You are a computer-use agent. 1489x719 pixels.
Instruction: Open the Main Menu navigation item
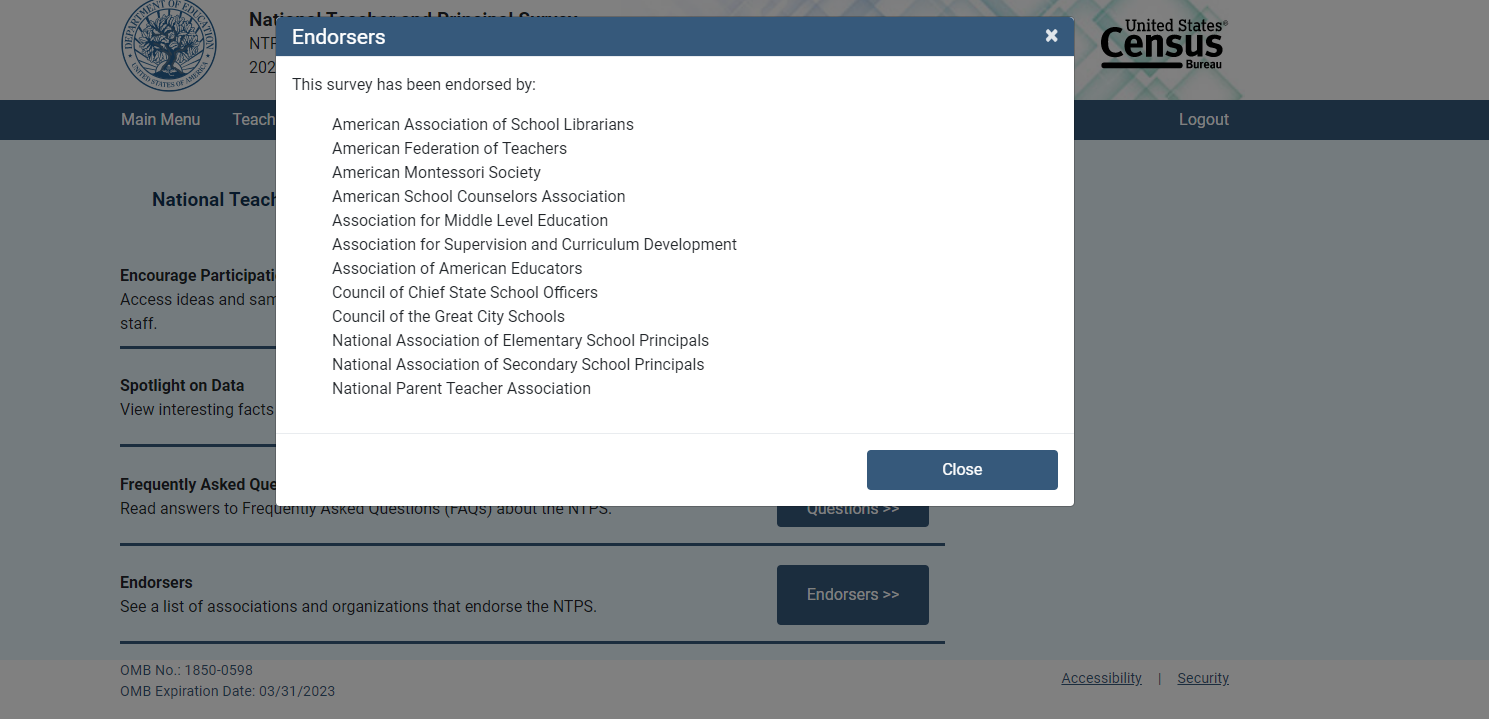click(x=161, y=120)
